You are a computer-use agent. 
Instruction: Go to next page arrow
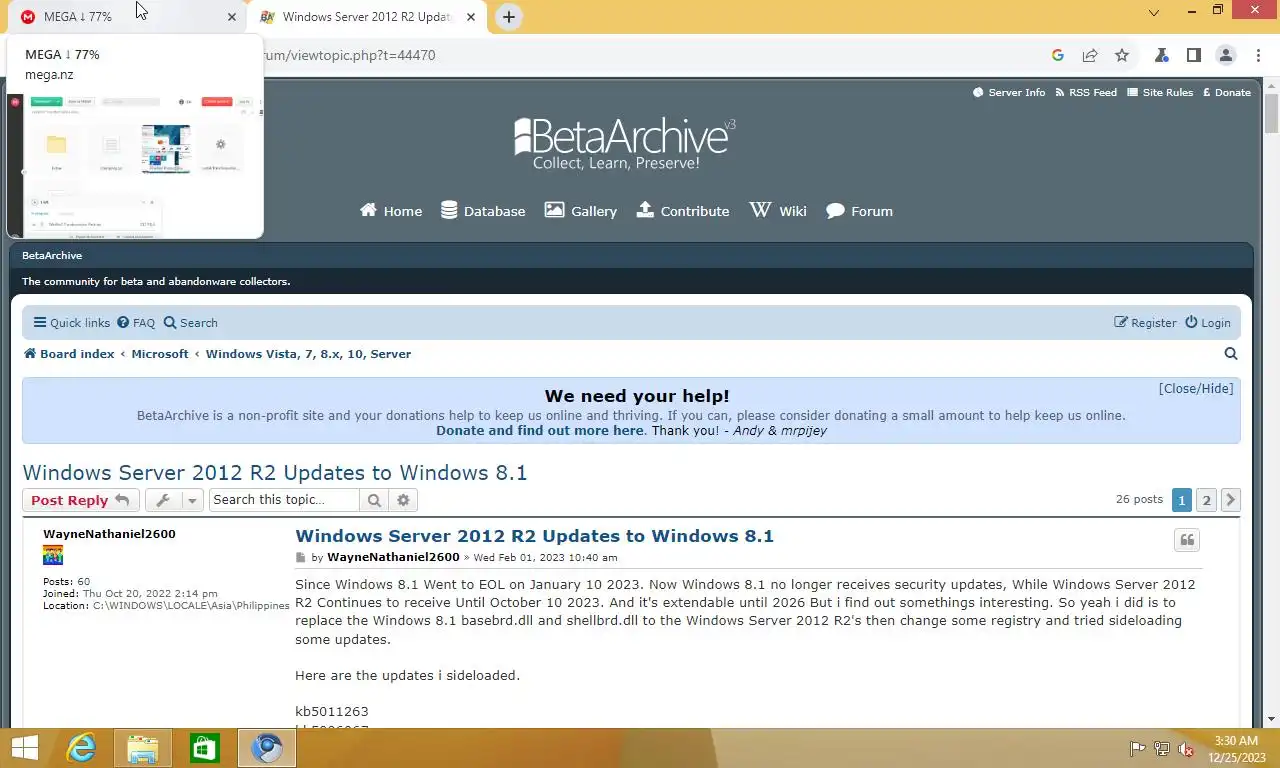tap(1231, 500)
